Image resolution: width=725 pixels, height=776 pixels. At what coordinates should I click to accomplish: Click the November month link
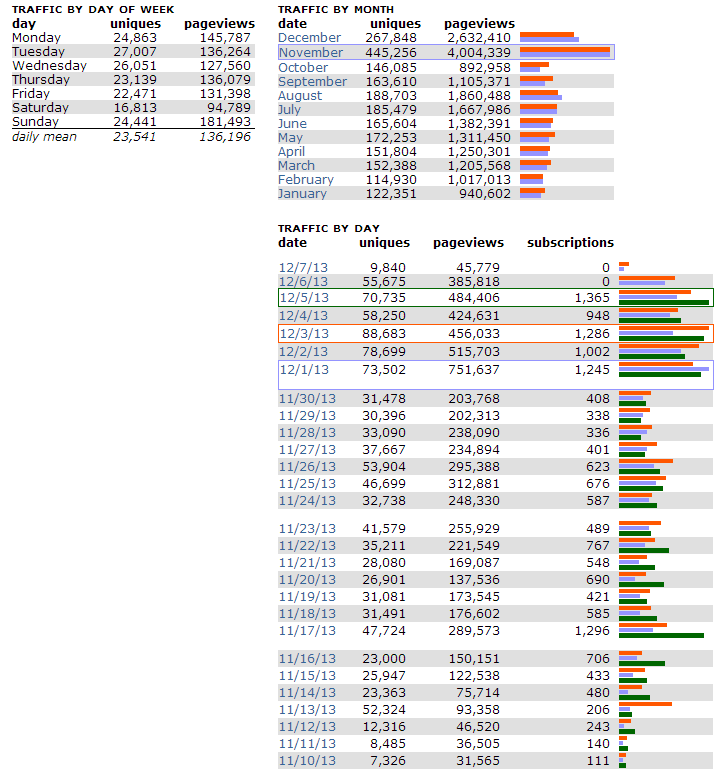[310, 53]
